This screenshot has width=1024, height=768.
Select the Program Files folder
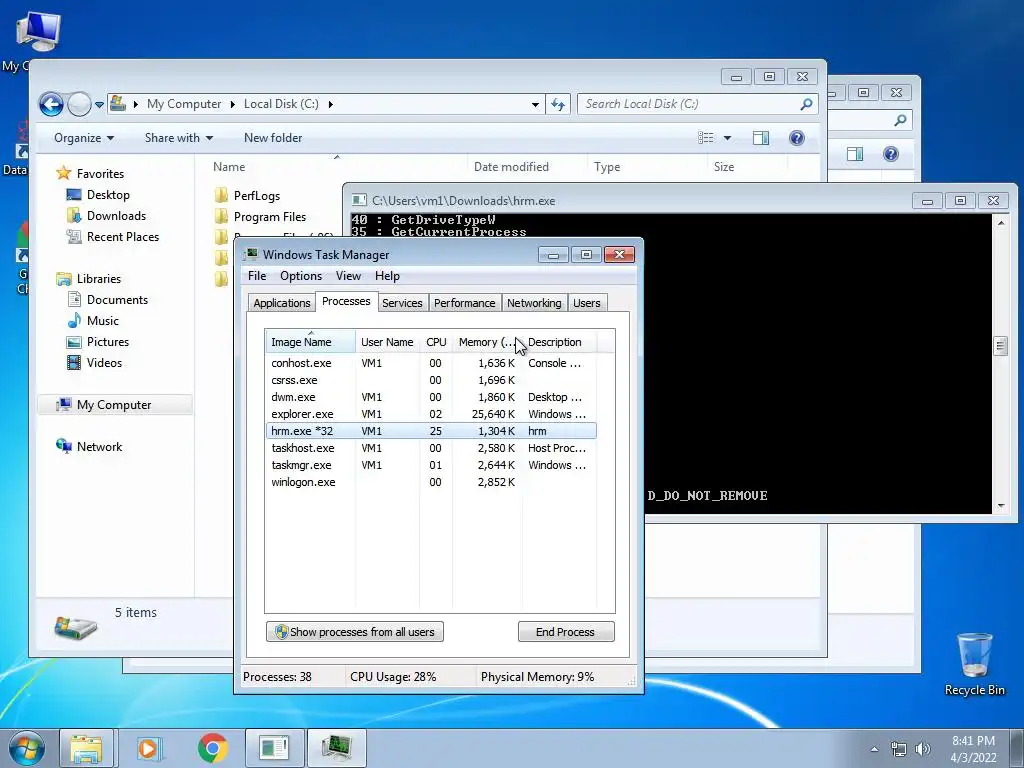point(270,217)
